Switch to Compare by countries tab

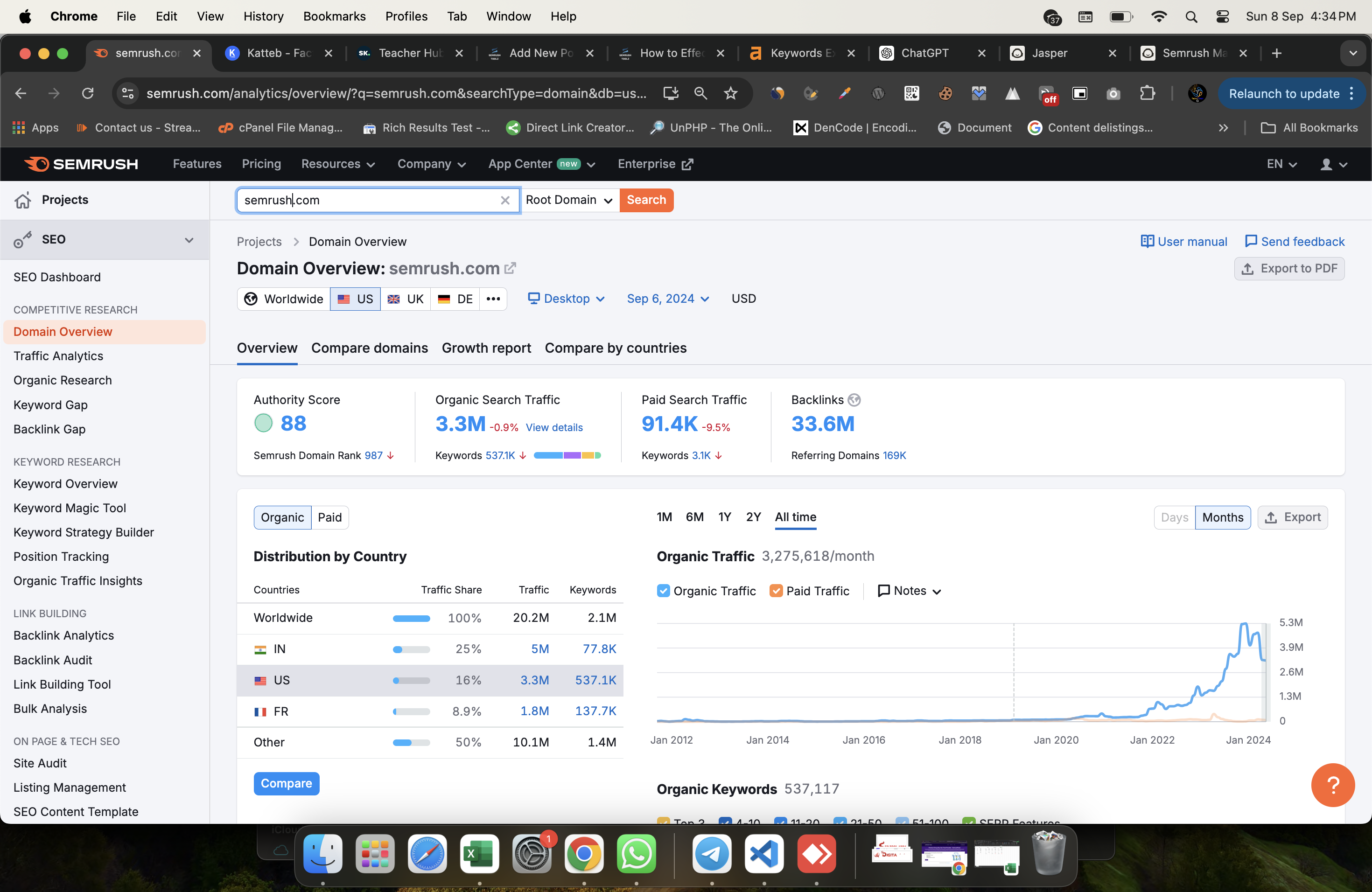tap(615, 348)
